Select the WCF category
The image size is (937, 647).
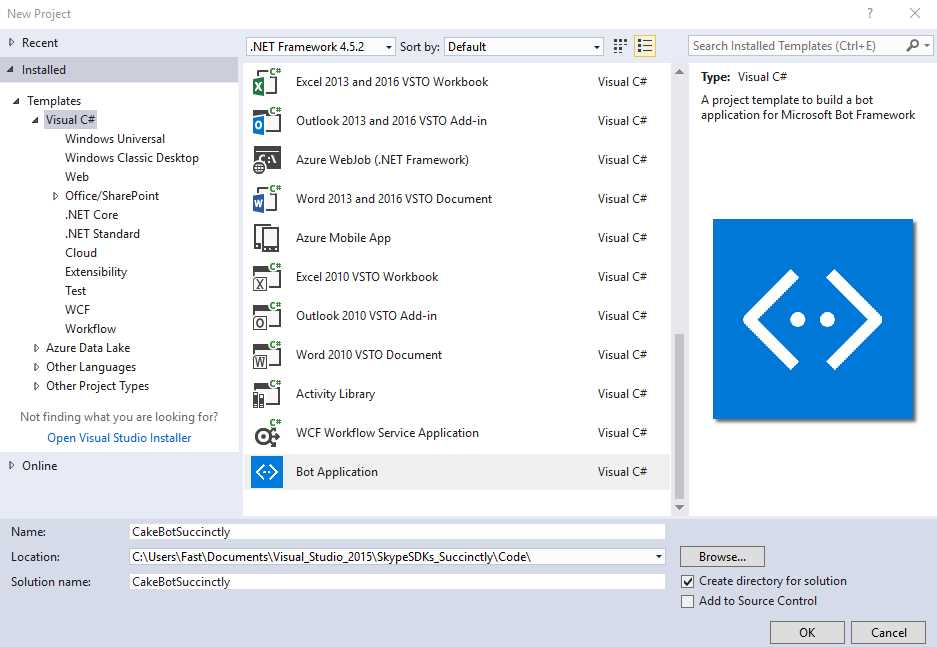[x=77, y=310]
